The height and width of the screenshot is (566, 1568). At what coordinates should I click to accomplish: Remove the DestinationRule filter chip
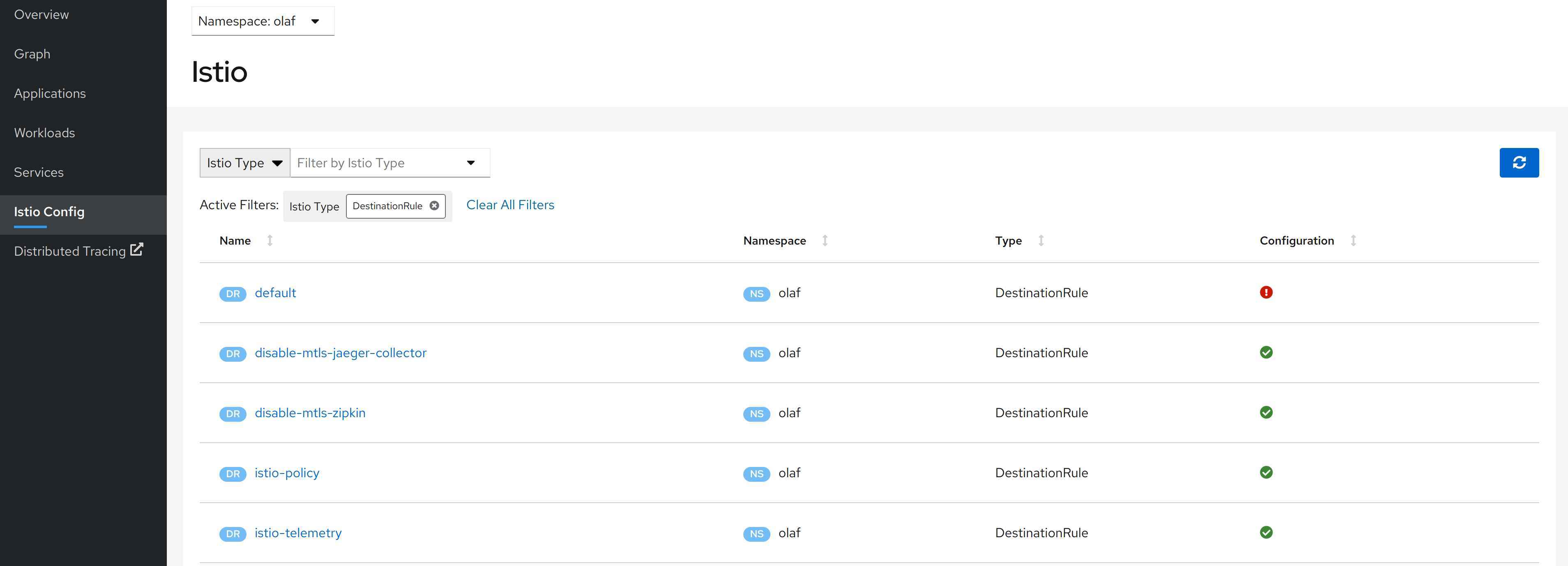434,206
